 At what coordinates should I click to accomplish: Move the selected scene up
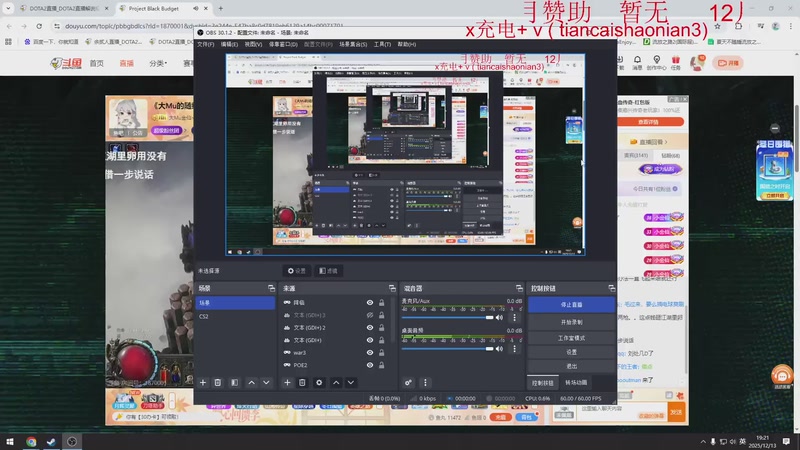252,383
